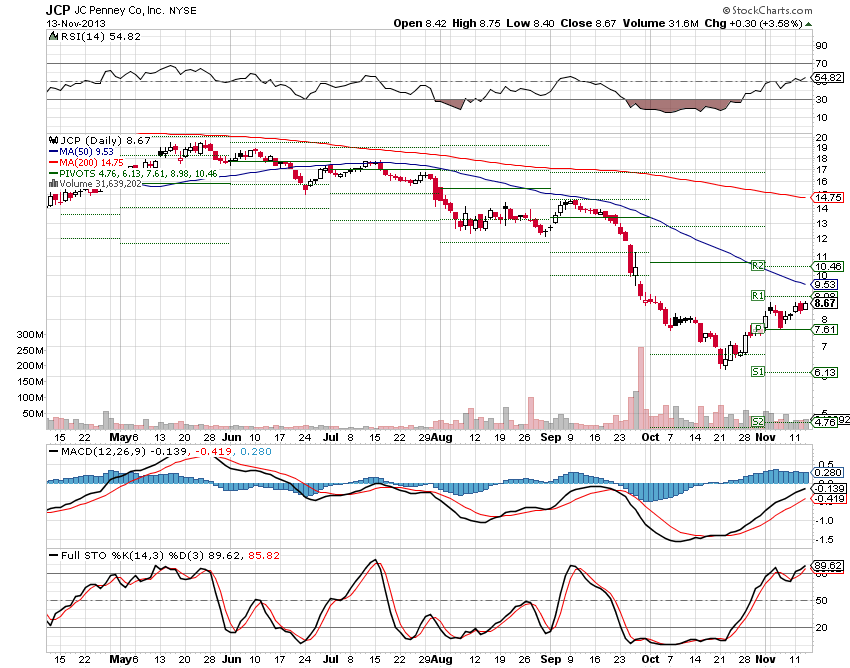Click the R2 pivot marker

[757, 266]
